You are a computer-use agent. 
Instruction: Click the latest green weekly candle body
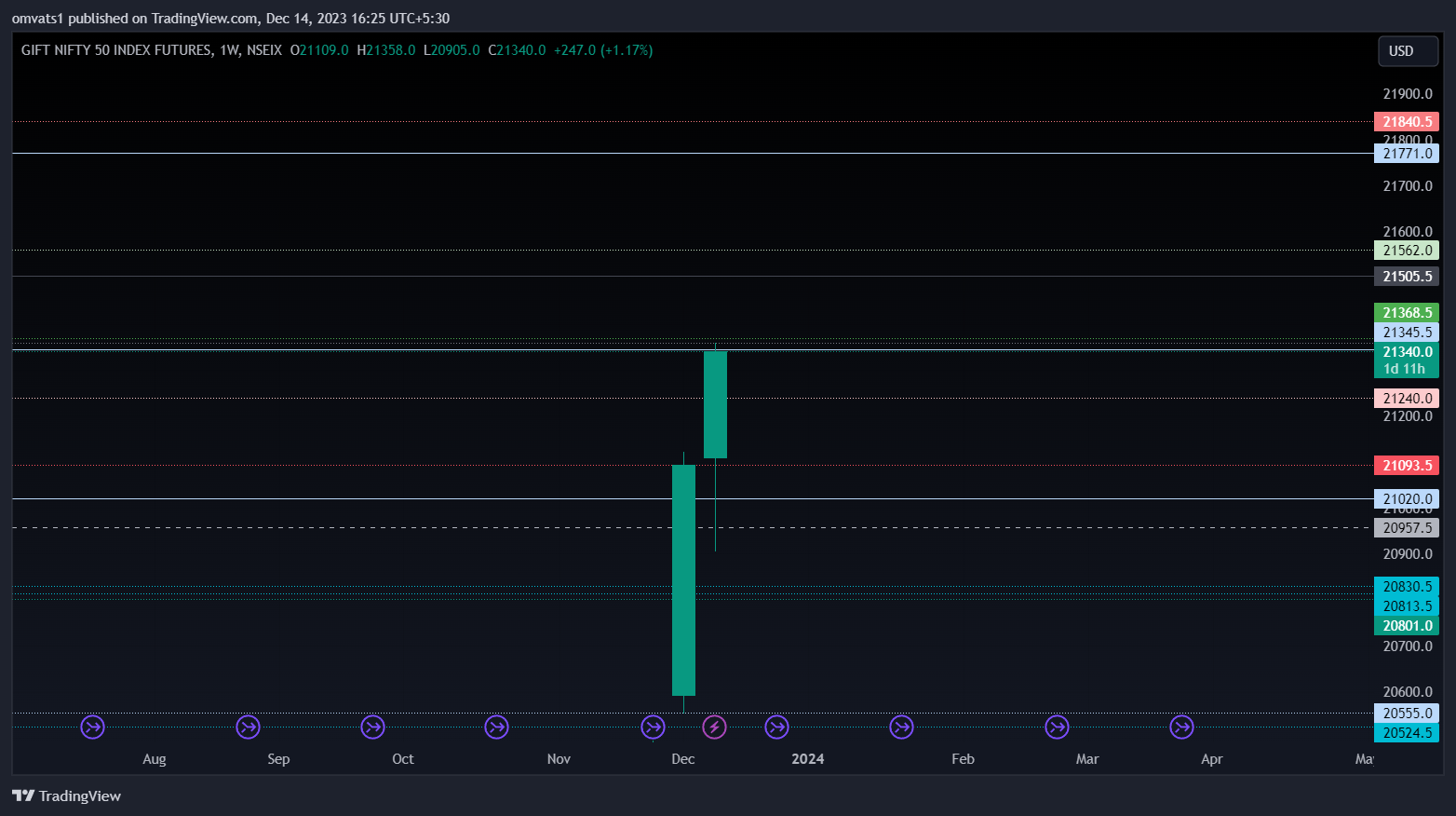click(x=715, y=404)
